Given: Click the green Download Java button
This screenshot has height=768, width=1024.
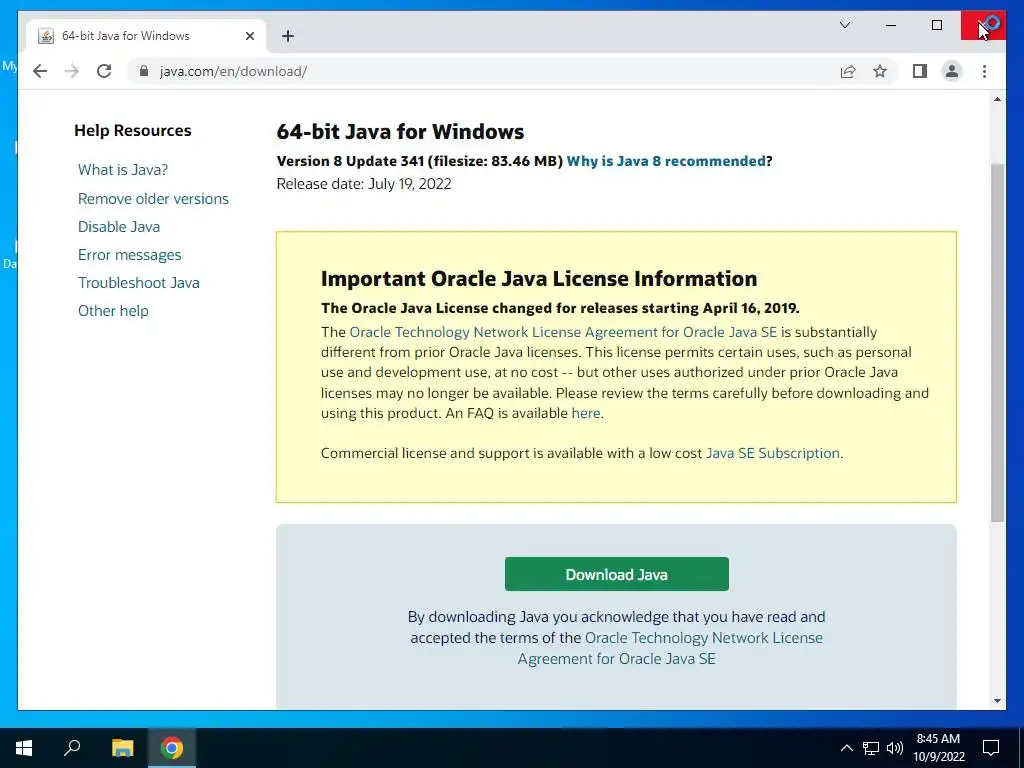Looking at the screenshot, I should pos(616,574).
